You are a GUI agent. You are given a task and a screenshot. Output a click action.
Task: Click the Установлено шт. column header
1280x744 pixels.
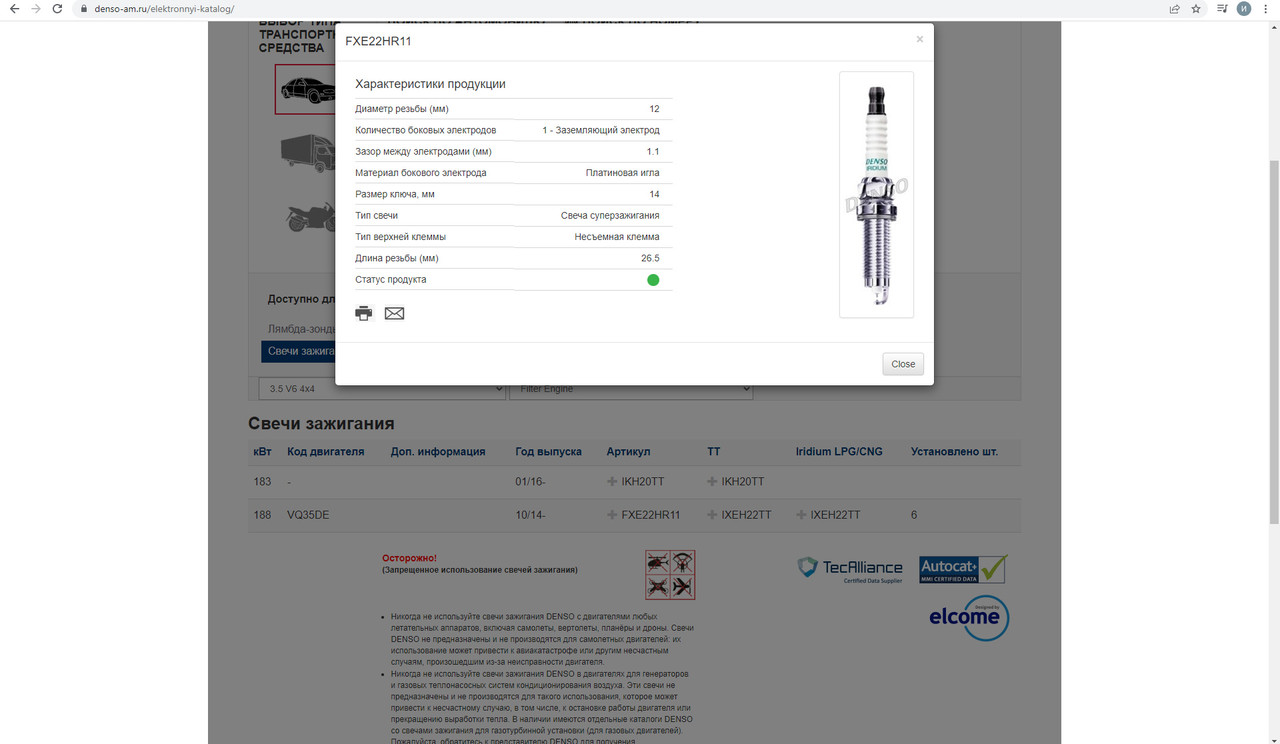954,452
